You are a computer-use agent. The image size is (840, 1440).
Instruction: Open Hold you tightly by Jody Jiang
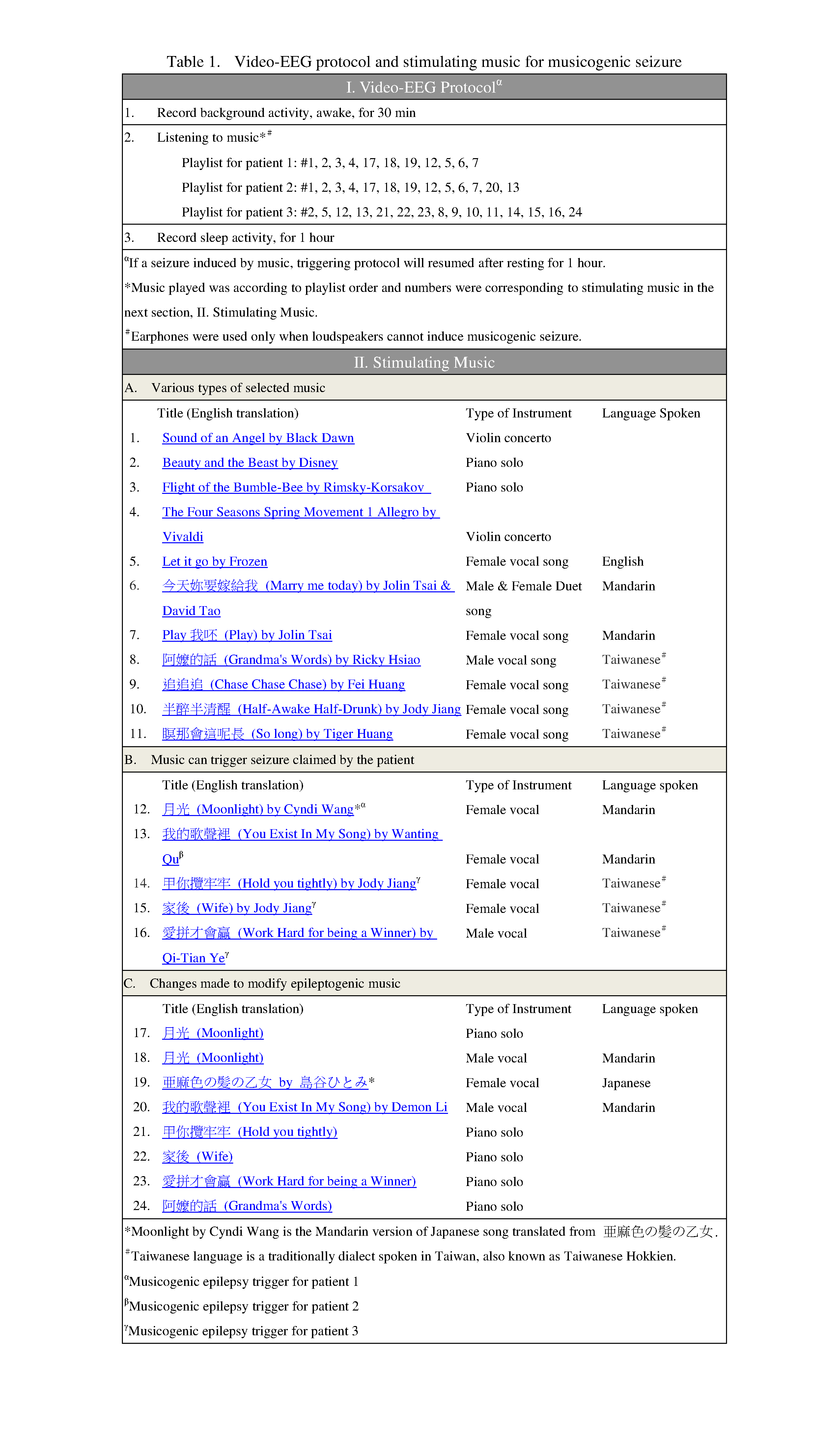coord(289,884)
